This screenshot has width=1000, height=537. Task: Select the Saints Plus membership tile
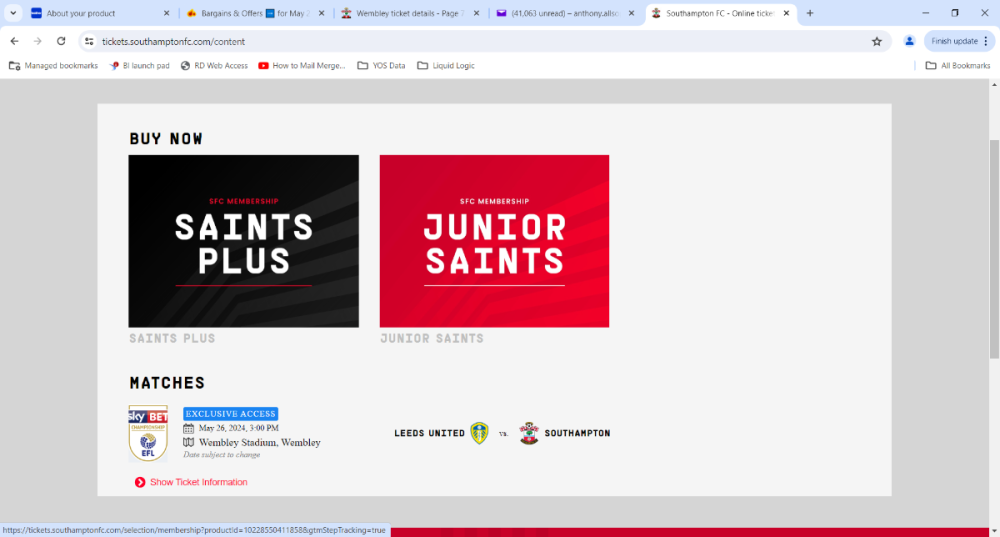243,241
